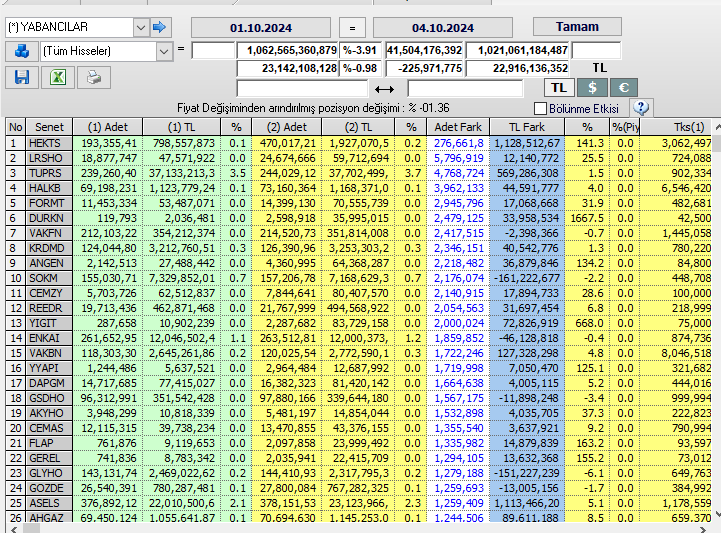721x533 pixels.
Task: Select the YIGIT stock cell
Action: (49, 323)
